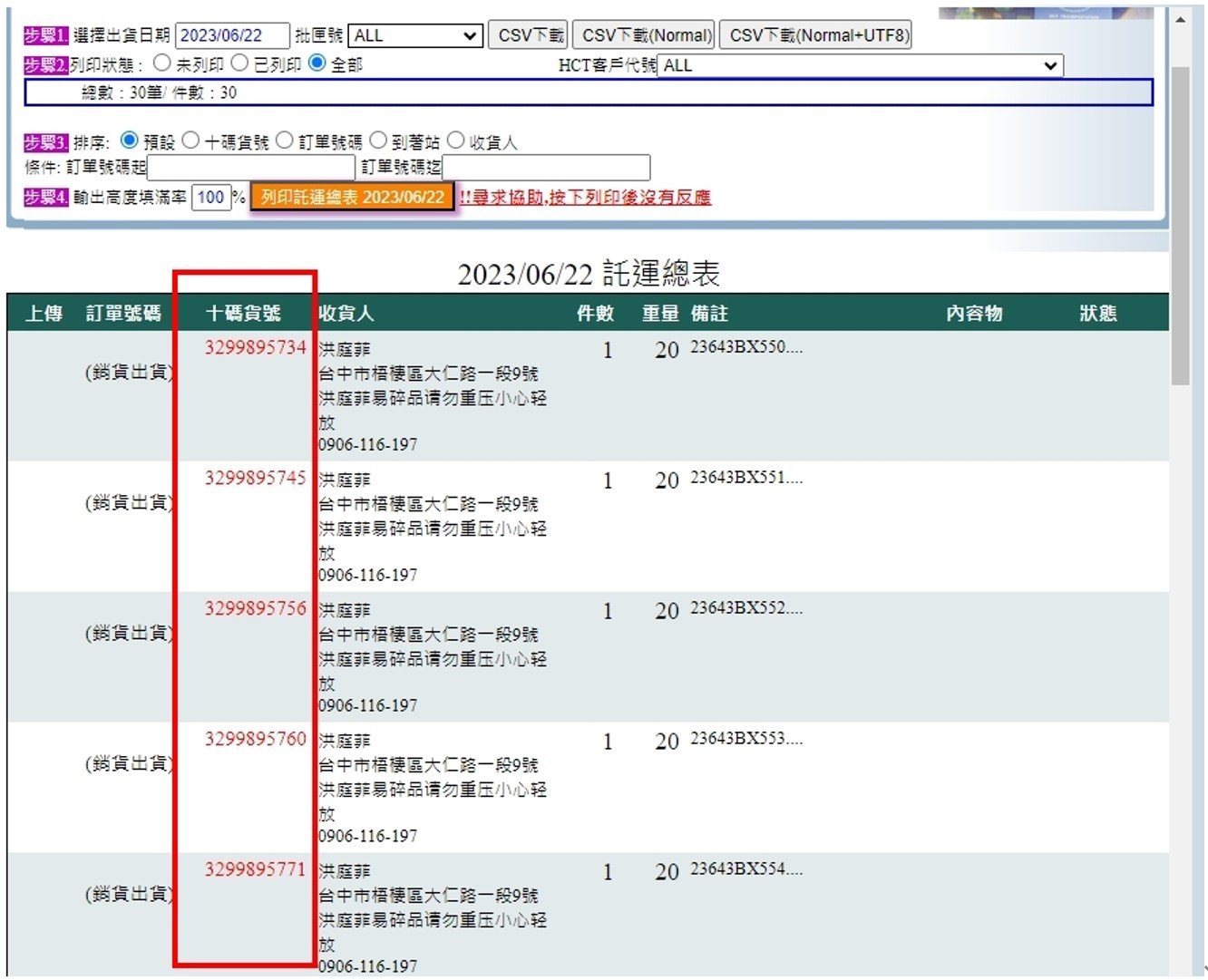
Task: Click tracking number 3299895734
Action: 255,348
